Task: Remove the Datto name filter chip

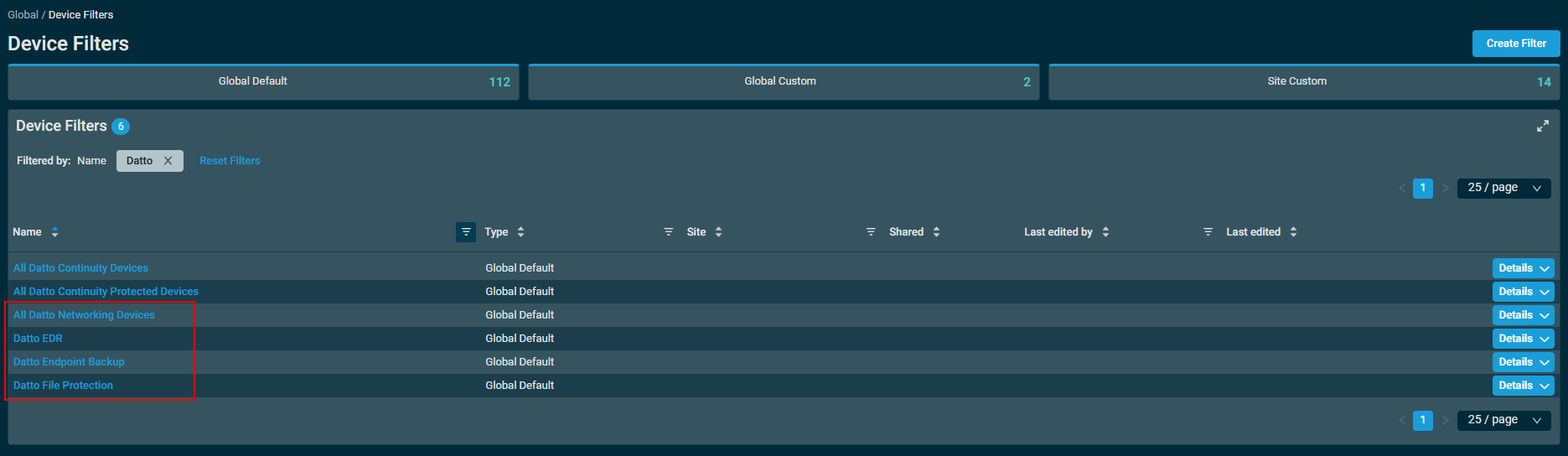Action: [x=168, y=161]
